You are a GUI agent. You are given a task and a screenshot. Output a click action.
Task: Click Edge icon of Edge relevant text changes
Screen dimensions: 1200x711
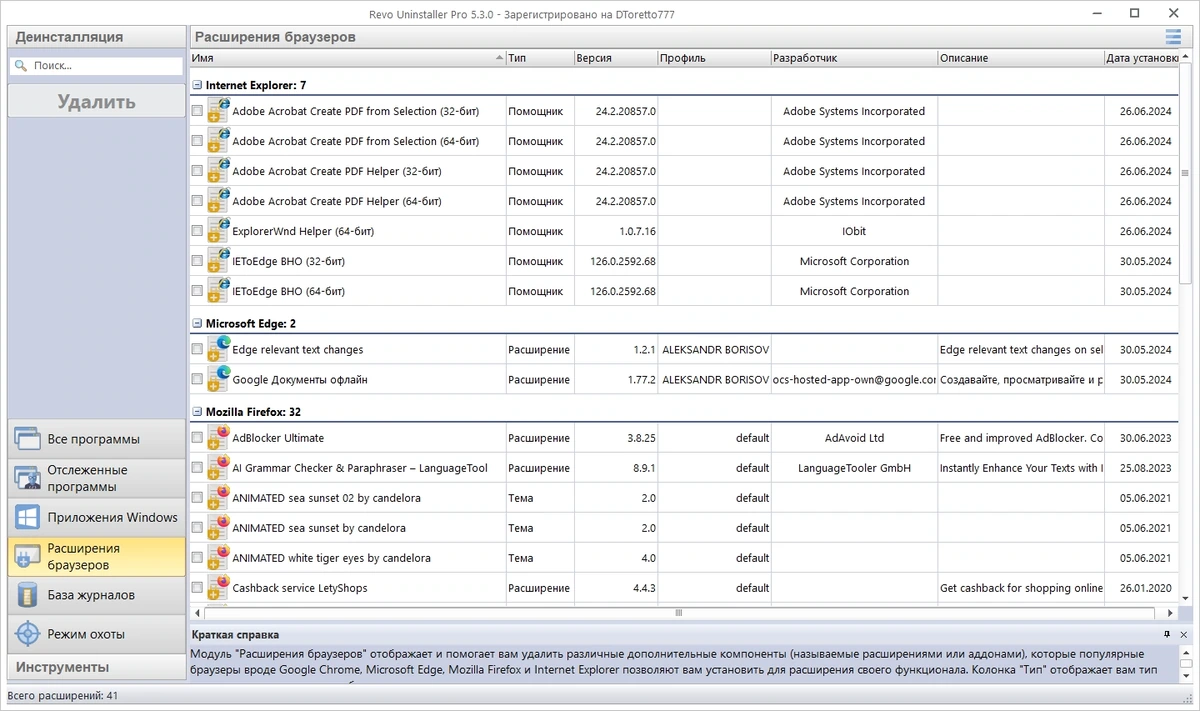pos(219,350)
